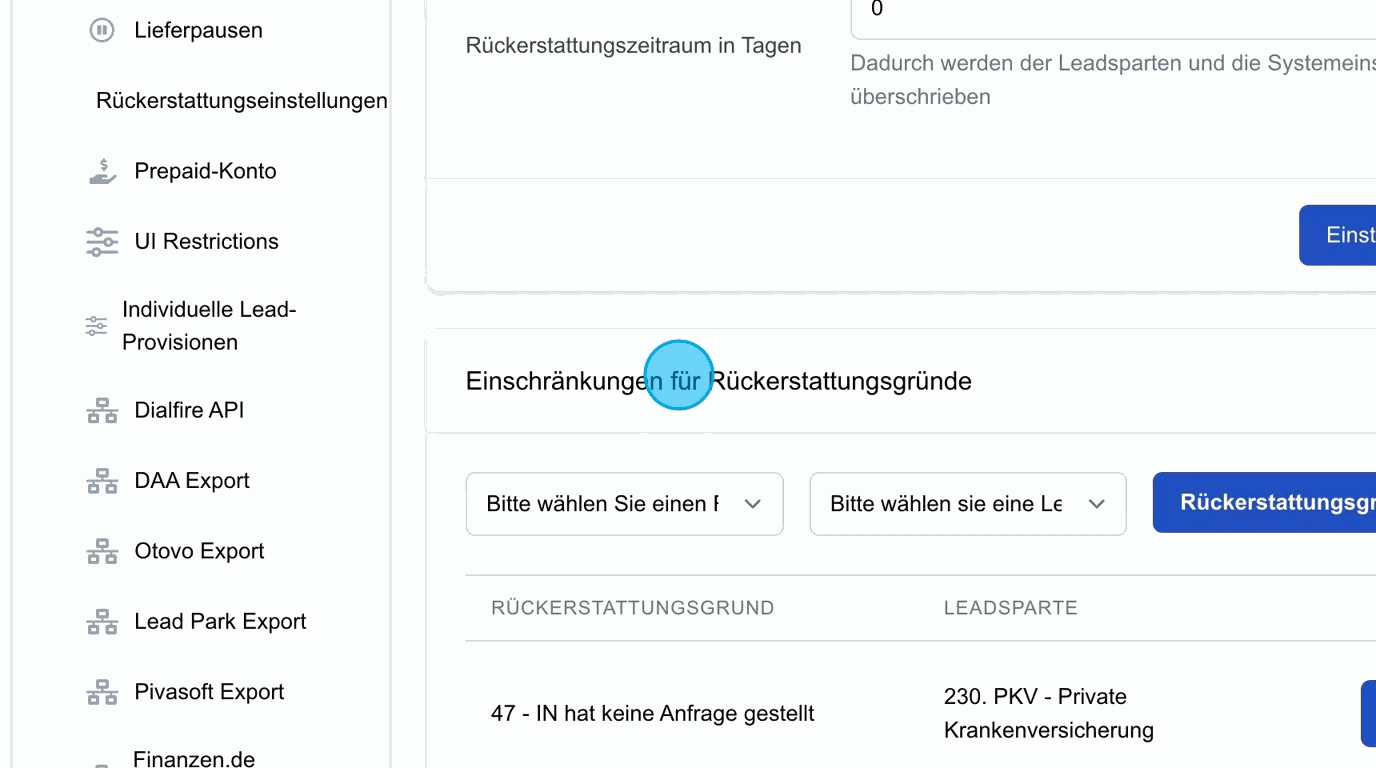Click the UI Restrictions sliders icon
Image resolution: width=1376 pixels, height=768 pixels.
click(x=102, y=241)
